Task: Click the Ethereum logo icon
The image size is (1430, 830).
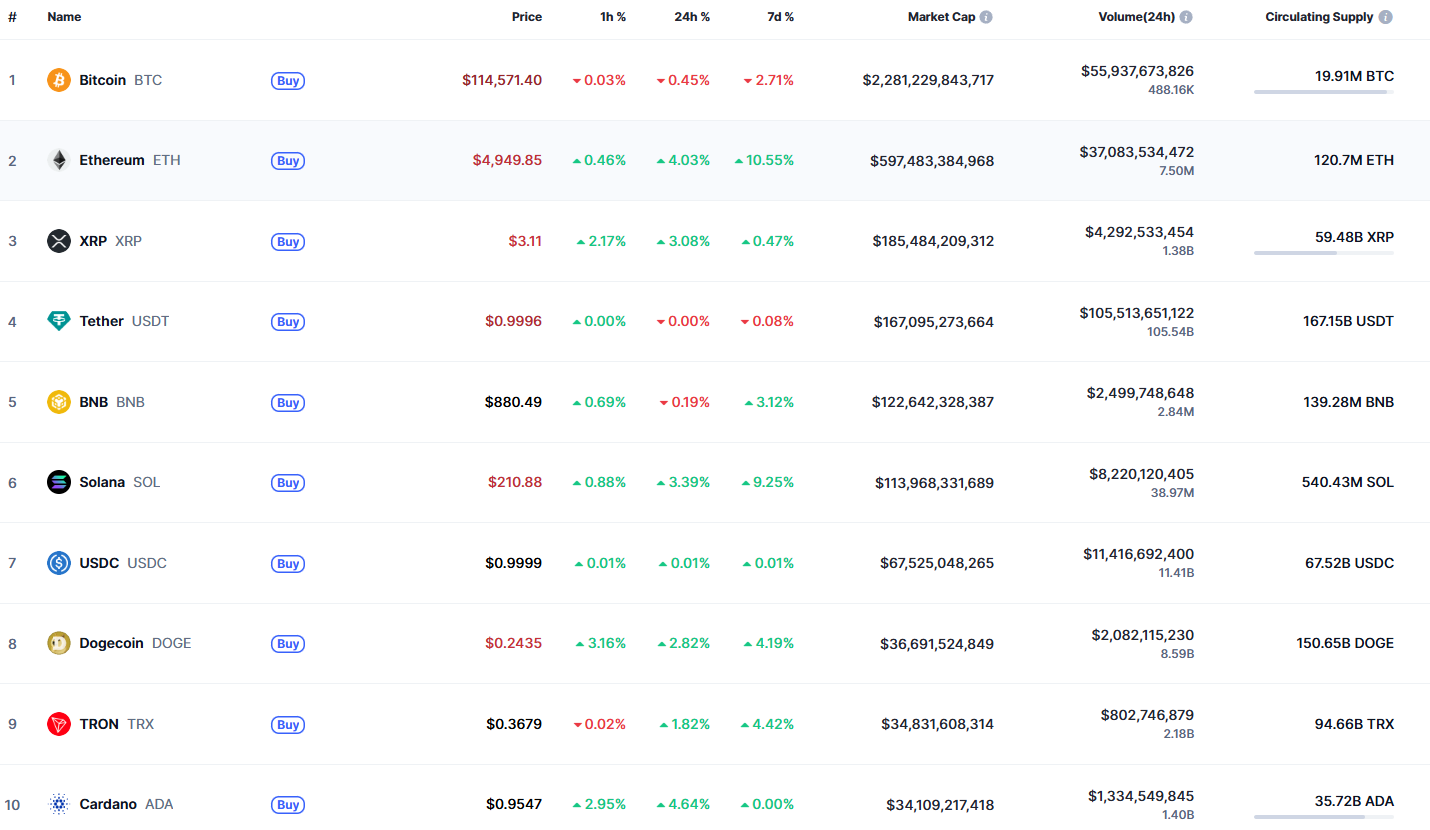Action: click(x=59, y=160)
